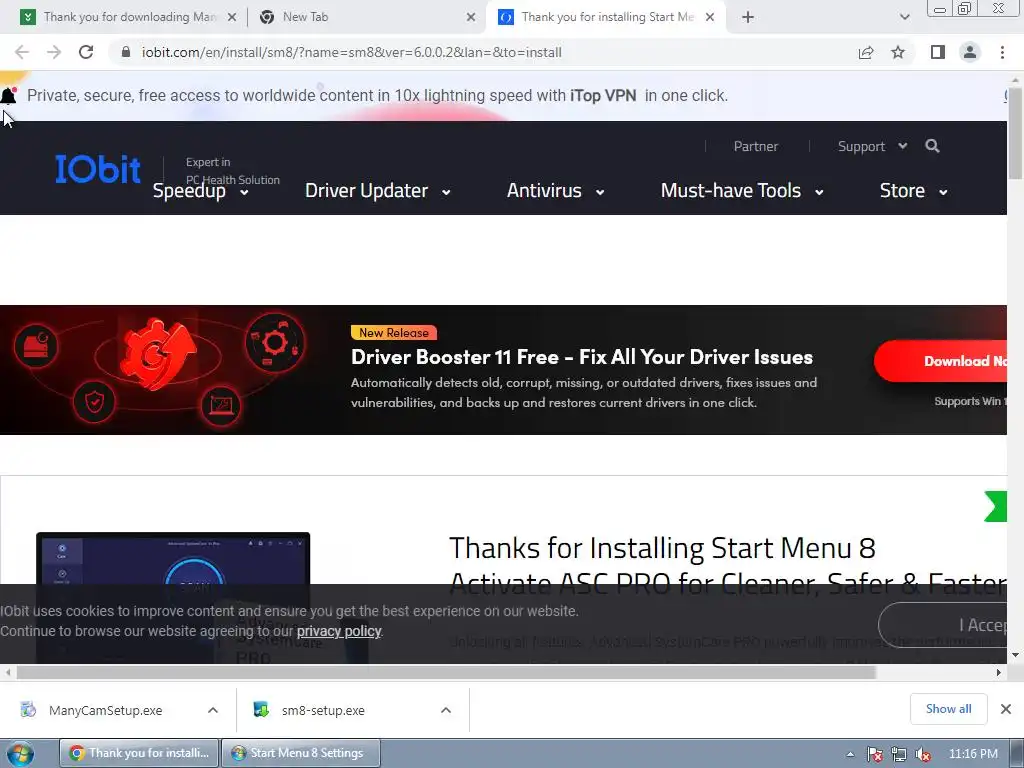
Task: Click the Download Now button
Action: (942, 360)
